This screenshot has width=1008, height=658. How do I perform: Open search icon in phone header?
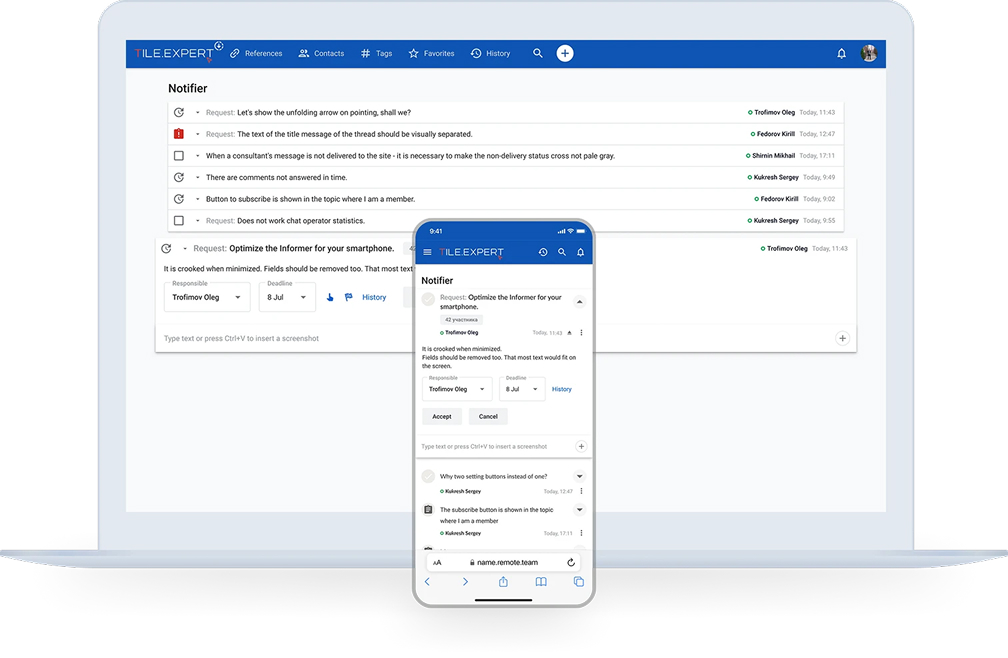pyautogui.click(x=562, y=253)
